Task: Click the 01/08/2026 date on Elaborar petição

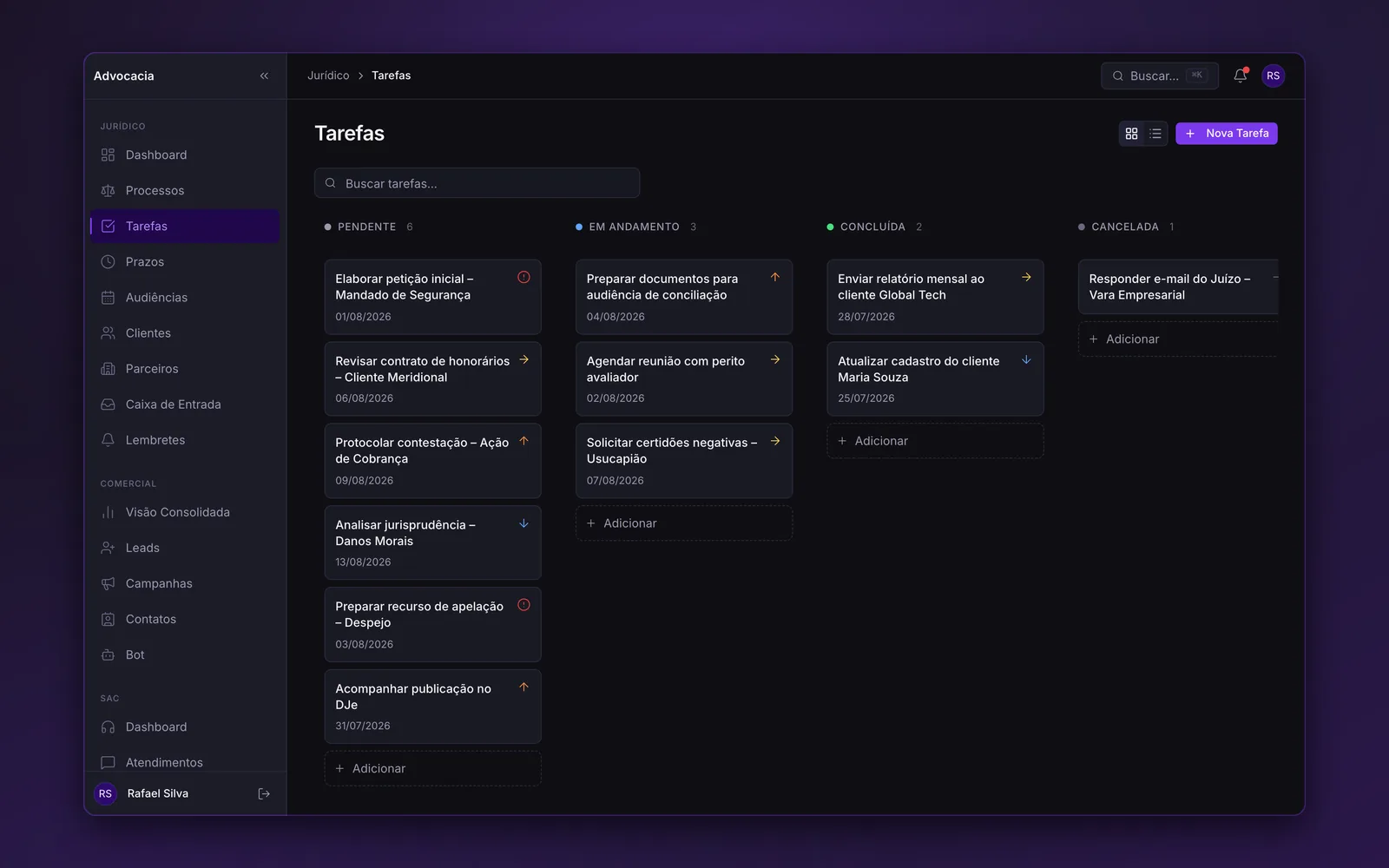Action: click(363, 317)
